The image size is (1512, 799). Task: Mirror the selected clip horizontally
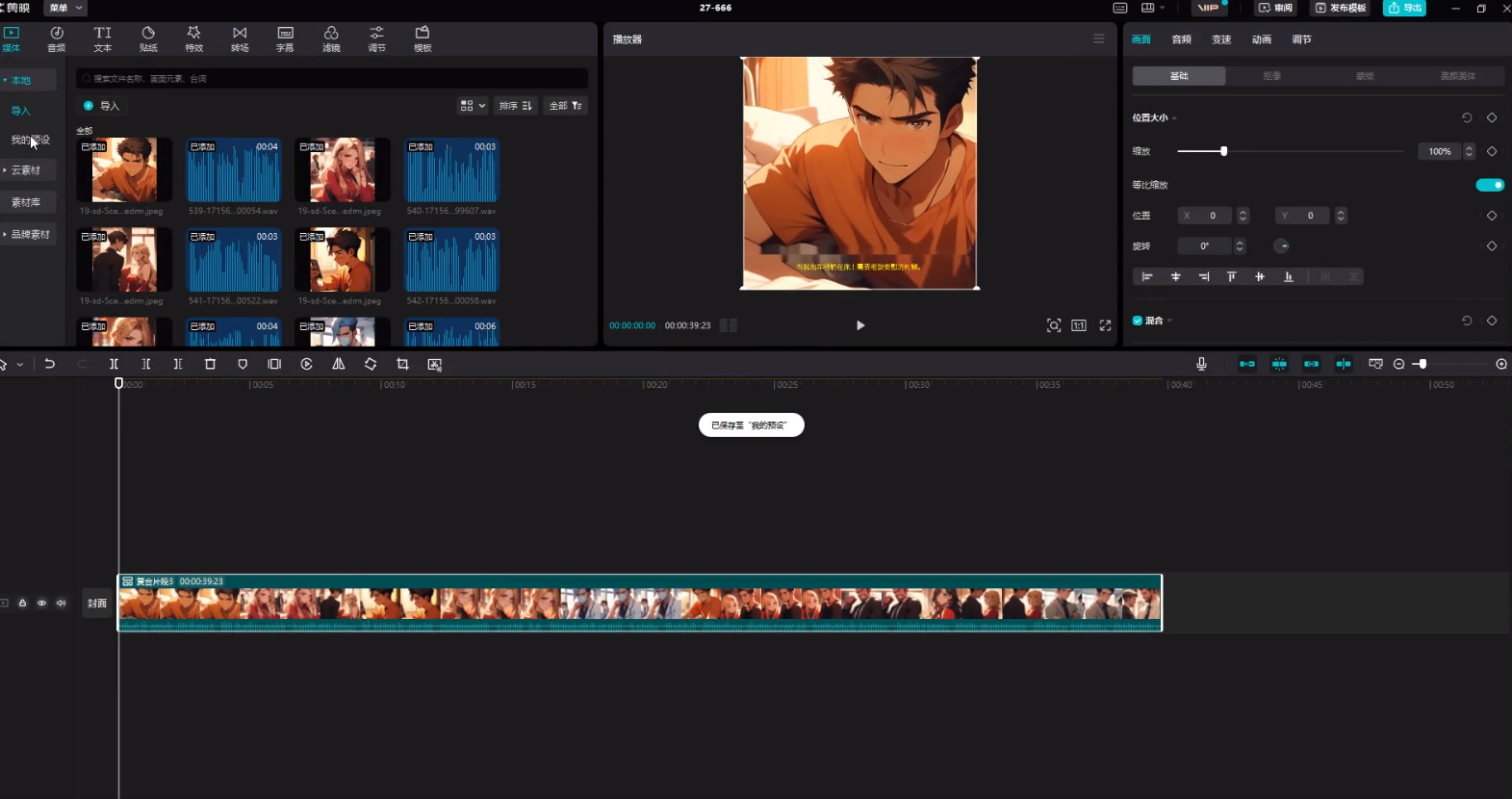click(x=339, y=364)
